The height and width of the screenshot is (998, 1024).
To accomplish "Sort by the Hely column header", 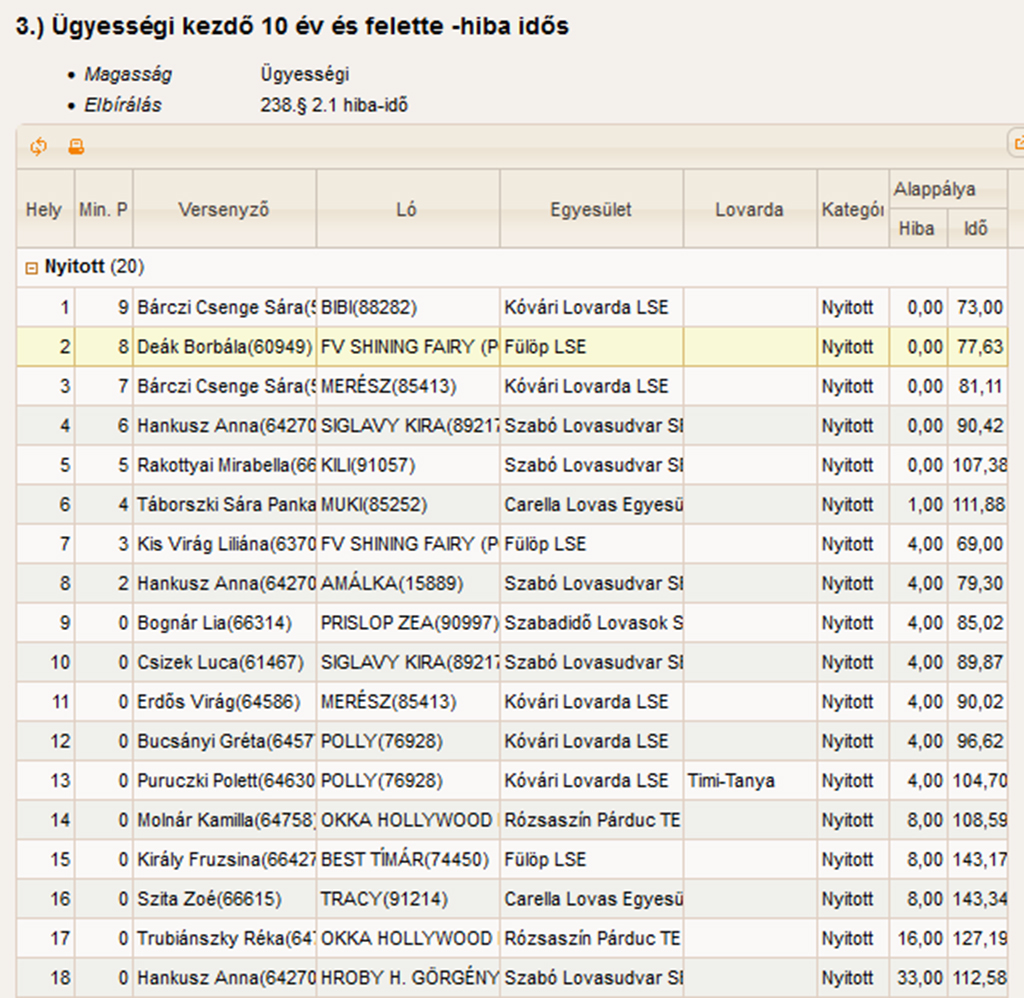I will pyautogui.click(x=43, y=209).
